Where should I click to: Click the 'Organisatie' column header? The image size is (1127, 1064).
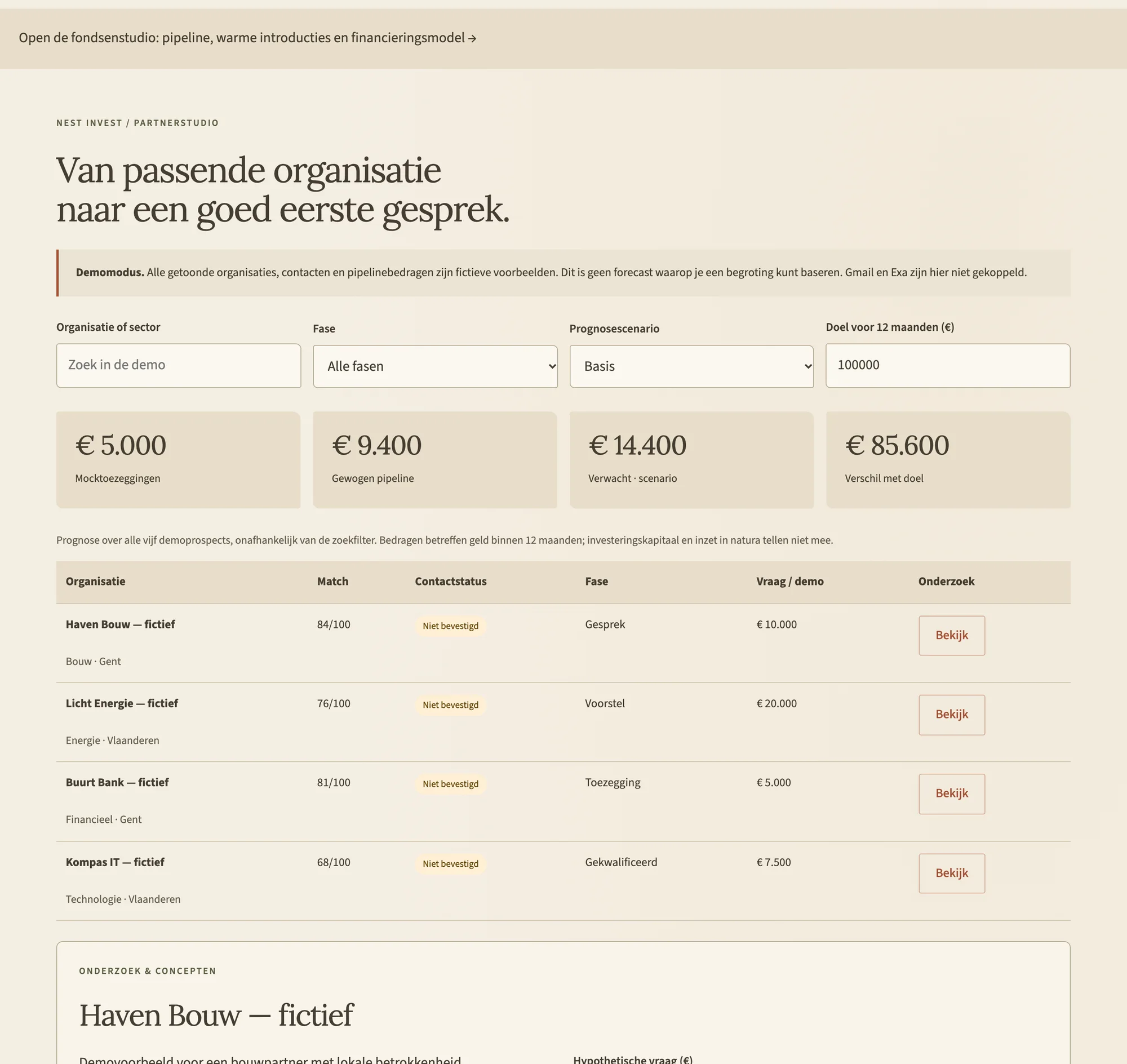point(95,582)
